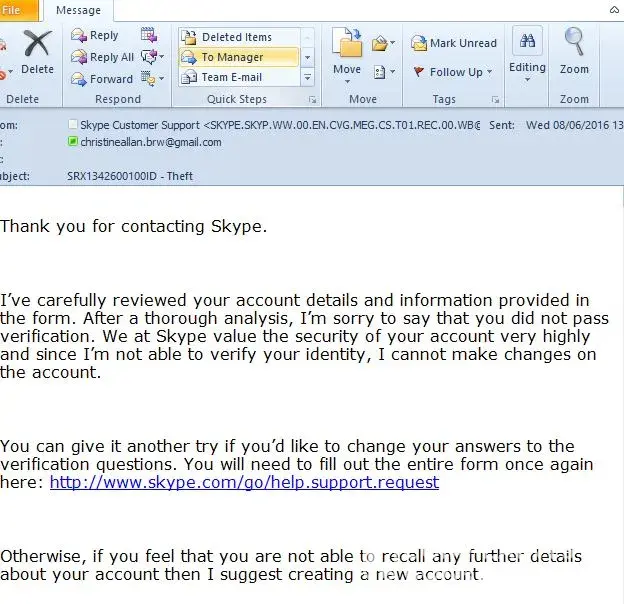Collapse the ribbon with the arrow
Viewport: 624px width, 604px height.
coord(609,10)
